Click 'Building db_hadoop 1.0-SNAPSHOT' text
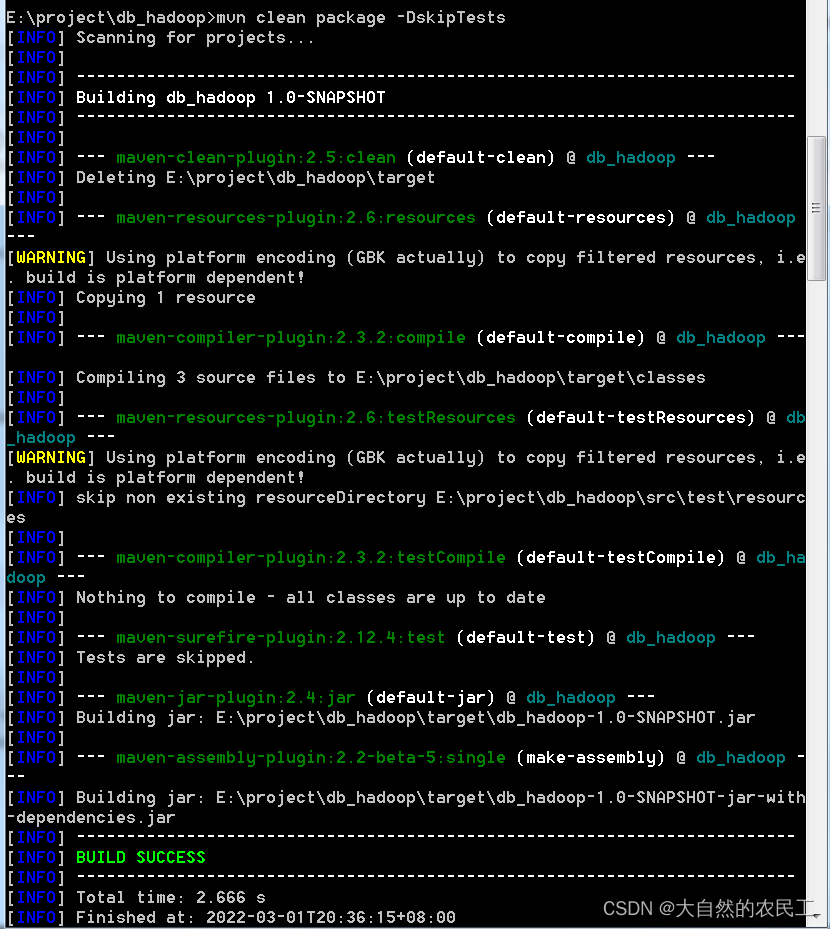This screenshot has height=929, width=830. (230, 98)
